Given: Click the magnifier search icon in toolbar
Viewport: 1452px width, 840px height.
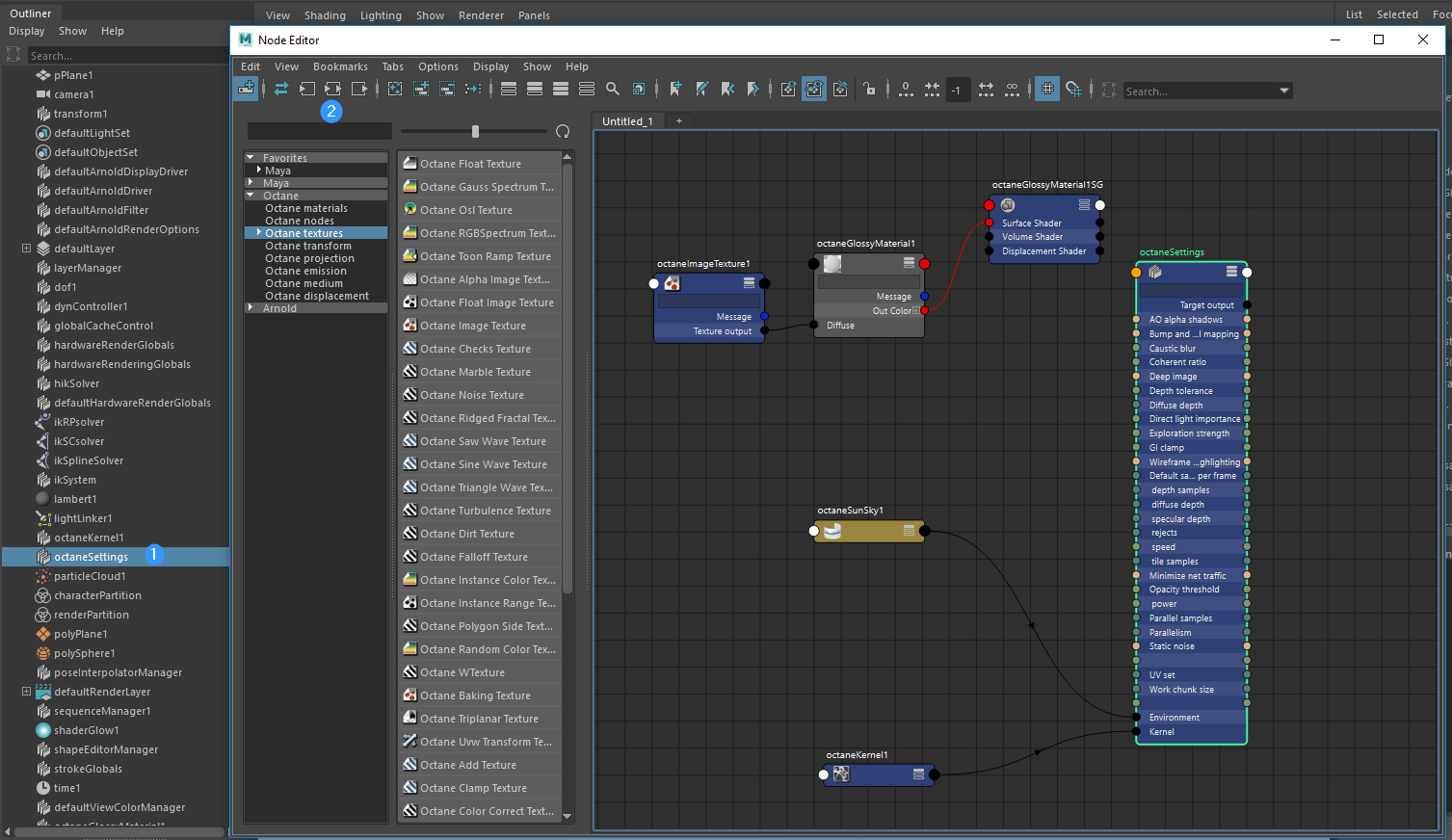Looking at the screenshot, I should pyautogui.click(x=613, y=89).
